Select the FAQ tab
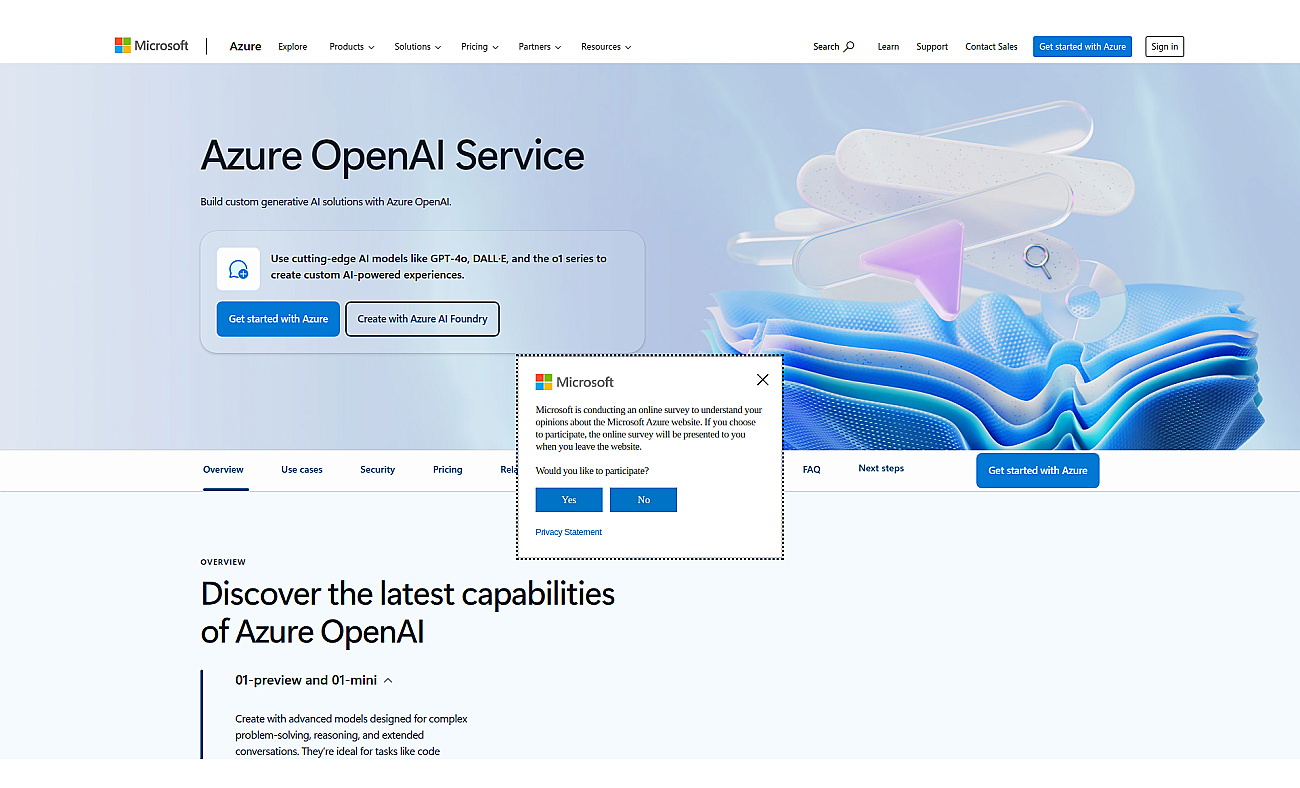1300x788 pixels. tap(811, 469)
